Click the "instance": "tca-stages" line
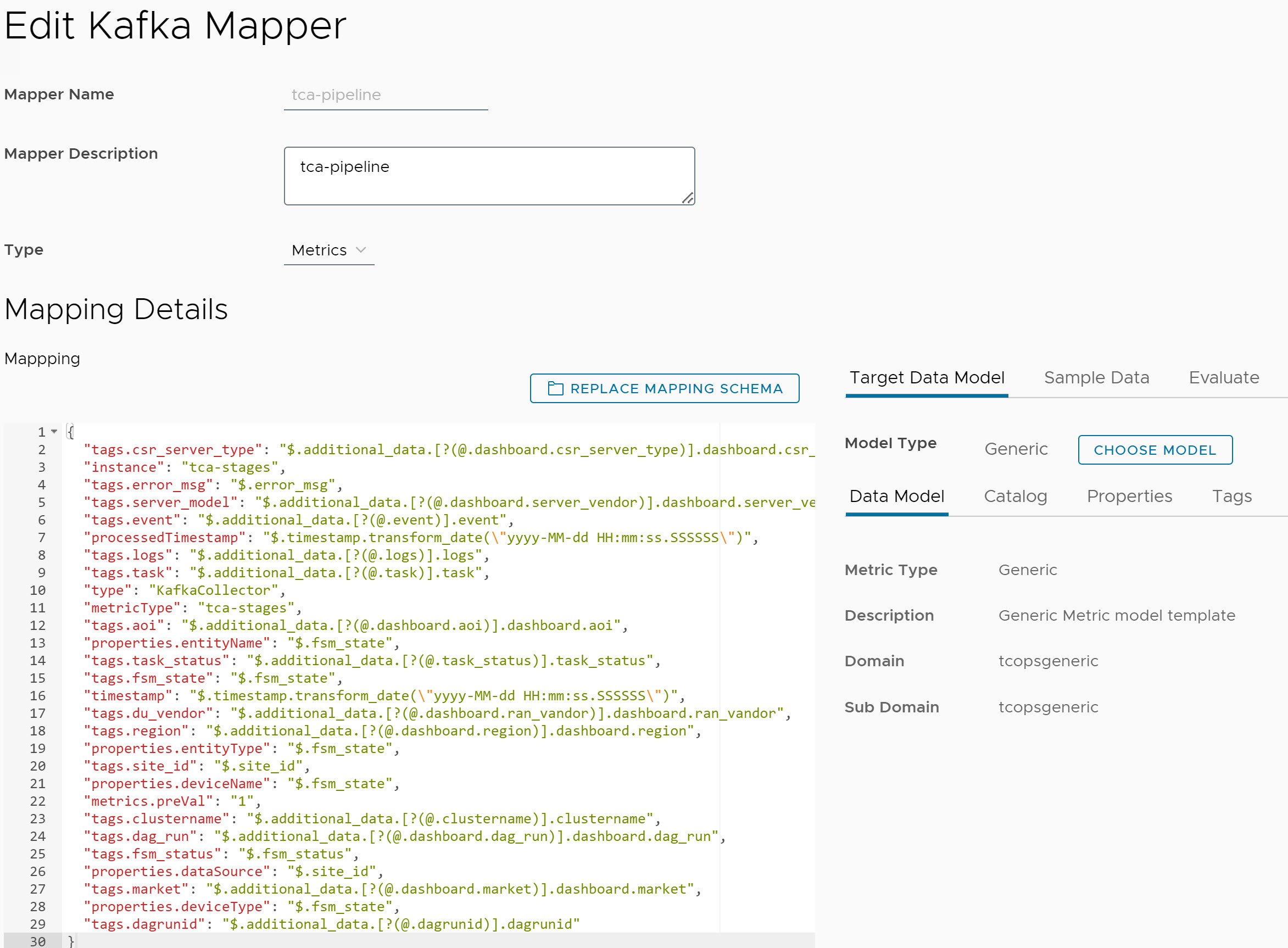This screenshot has width=1288, height=948. [x=184, y=467]
